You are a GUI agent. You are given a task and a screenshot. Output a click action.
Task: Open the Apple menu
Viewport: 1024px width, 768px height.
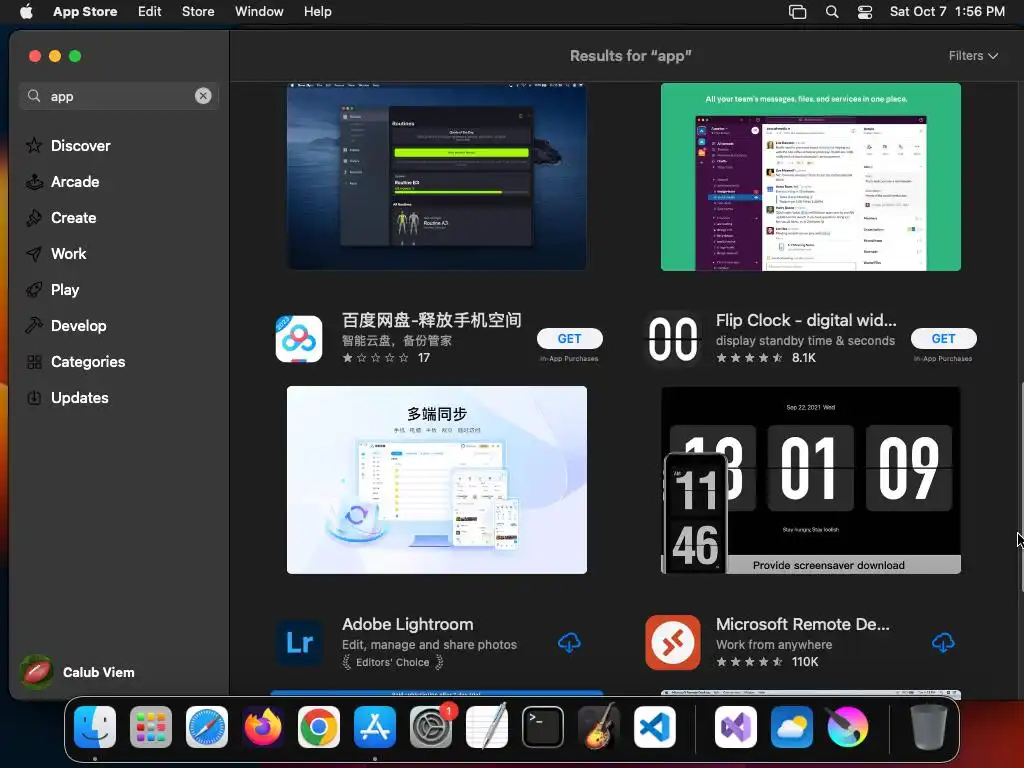click(x=26, y=12)
